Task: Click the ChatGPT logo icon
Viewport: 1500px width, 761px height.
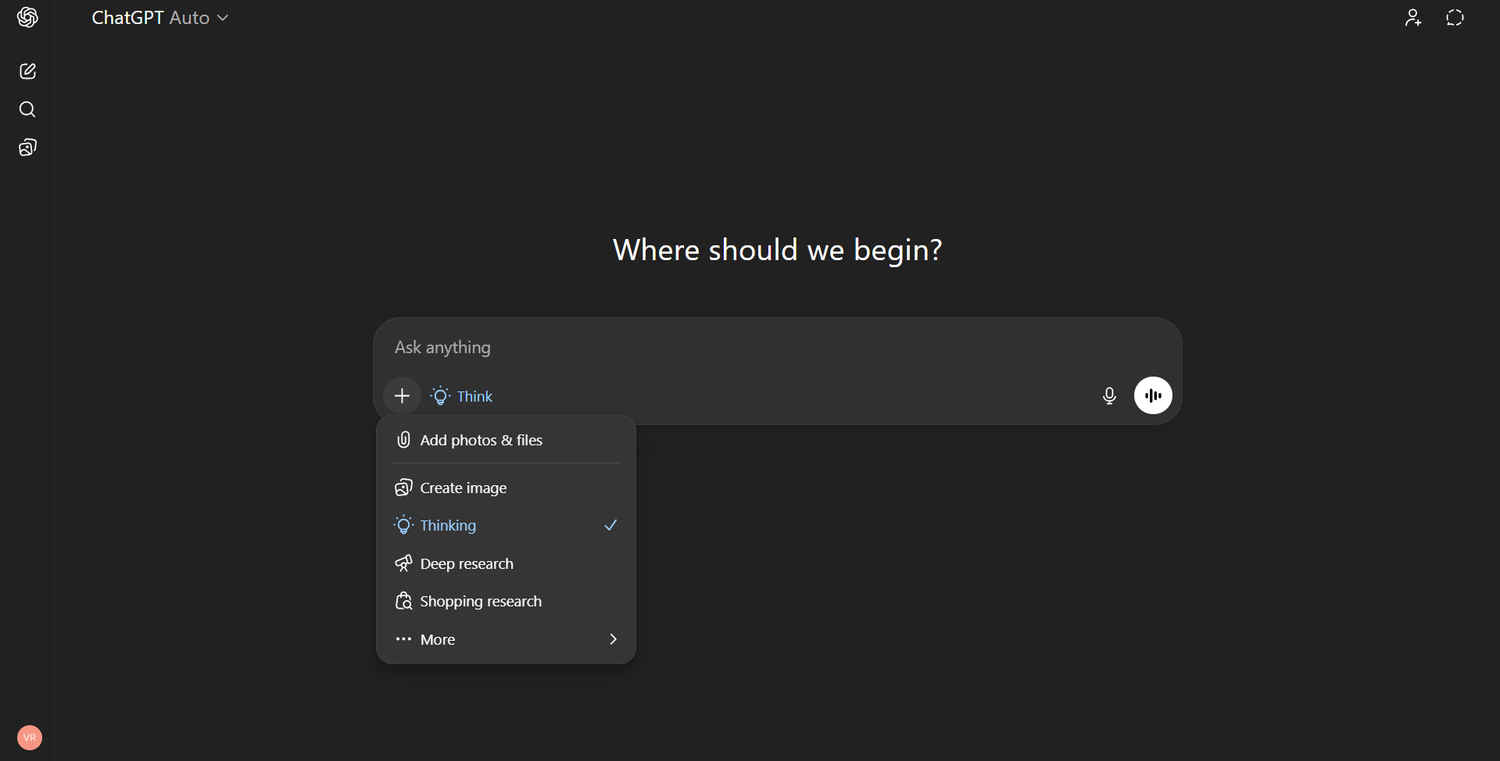Action: [28, 18]
